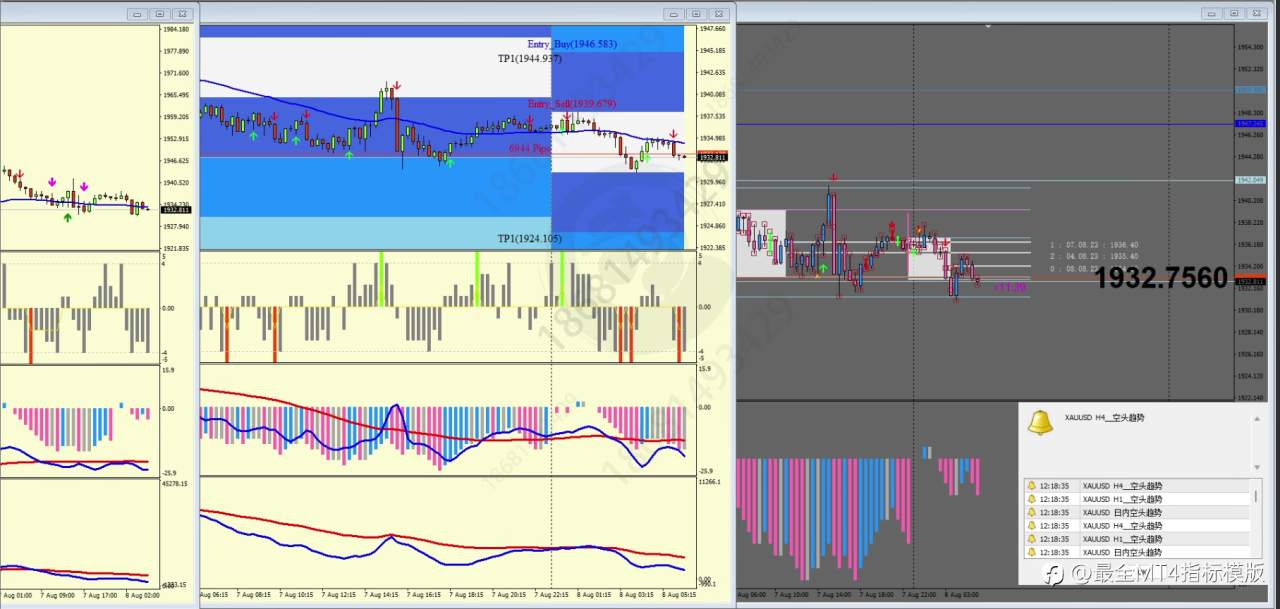This screenshot has height=609, width=1280.
Task: Click the Entry_Sell(1939.679) label
Action: tap(572, 104)
